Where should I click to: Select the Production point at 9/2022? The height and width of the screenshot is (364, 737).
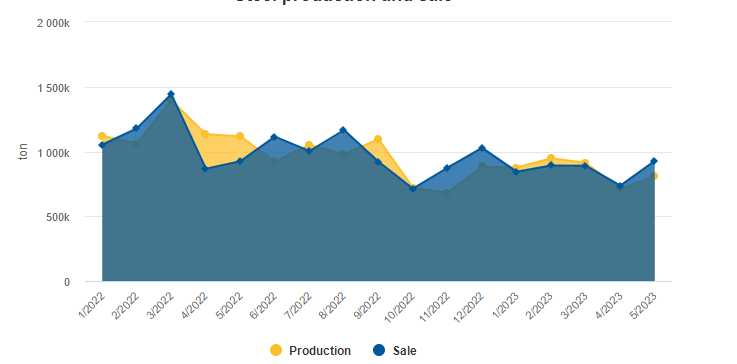click(378, 139)
